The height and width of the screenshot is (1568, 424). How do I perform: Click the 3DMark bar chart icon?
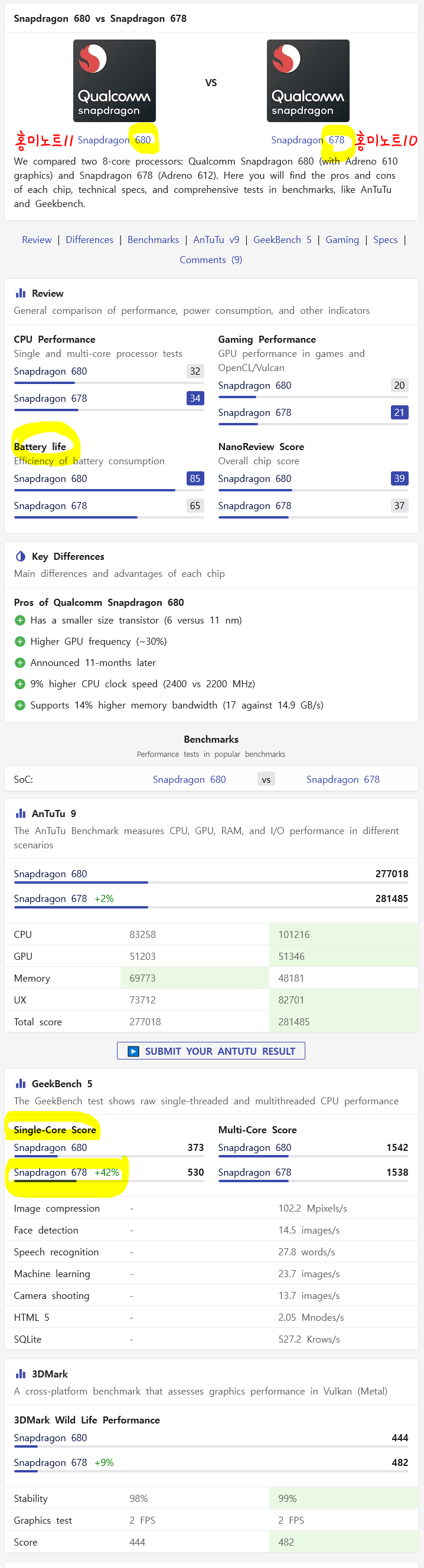click(x=21, y=1374)
